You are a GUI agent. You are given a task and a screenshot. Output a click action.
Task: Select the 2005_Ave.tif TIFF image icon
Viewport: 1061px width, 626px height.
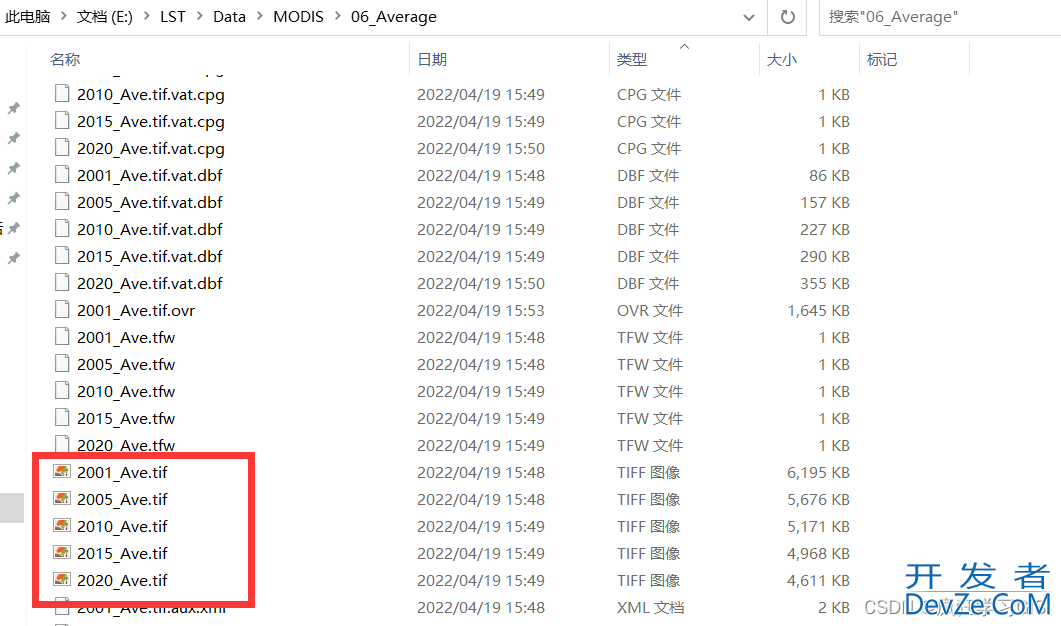[x=62, y=499]
